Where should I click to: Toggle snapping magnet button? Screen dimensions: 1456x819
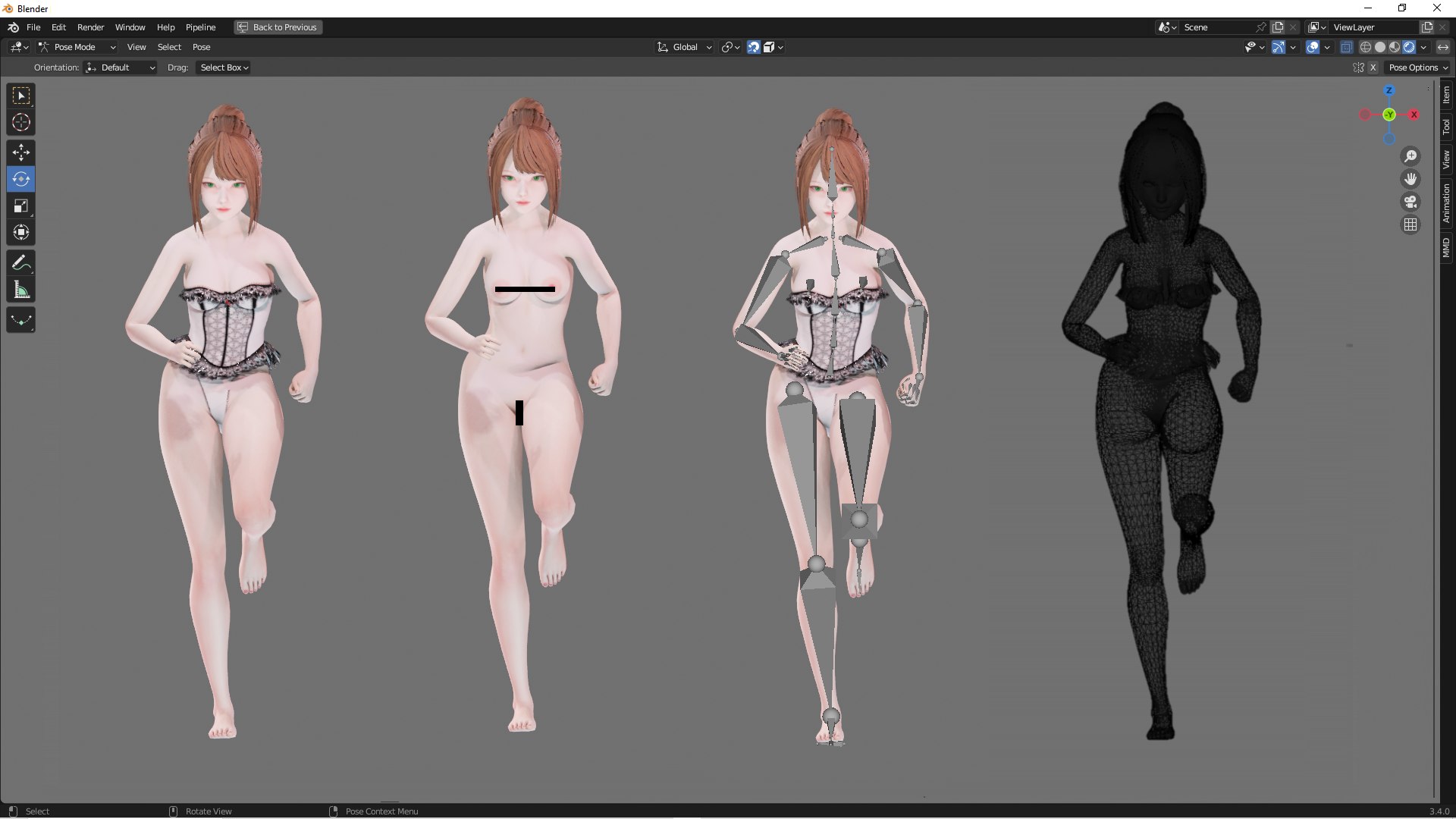[753, 47]
